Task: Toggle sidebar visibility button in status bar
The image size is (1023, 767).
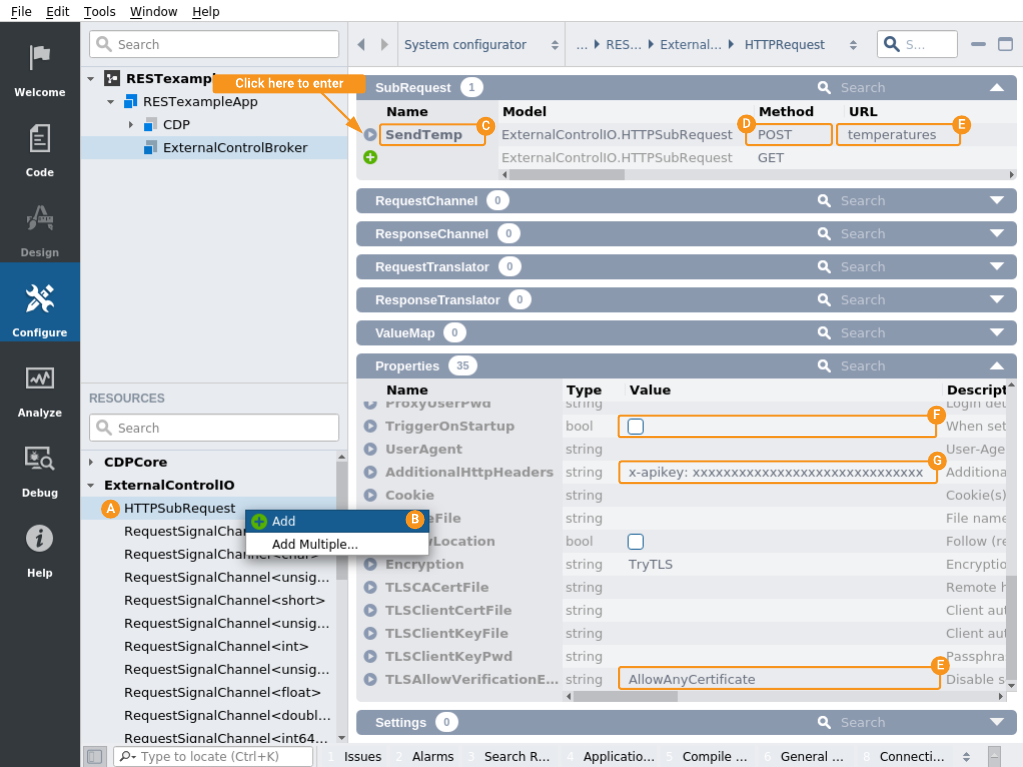Action: (94, 757)
